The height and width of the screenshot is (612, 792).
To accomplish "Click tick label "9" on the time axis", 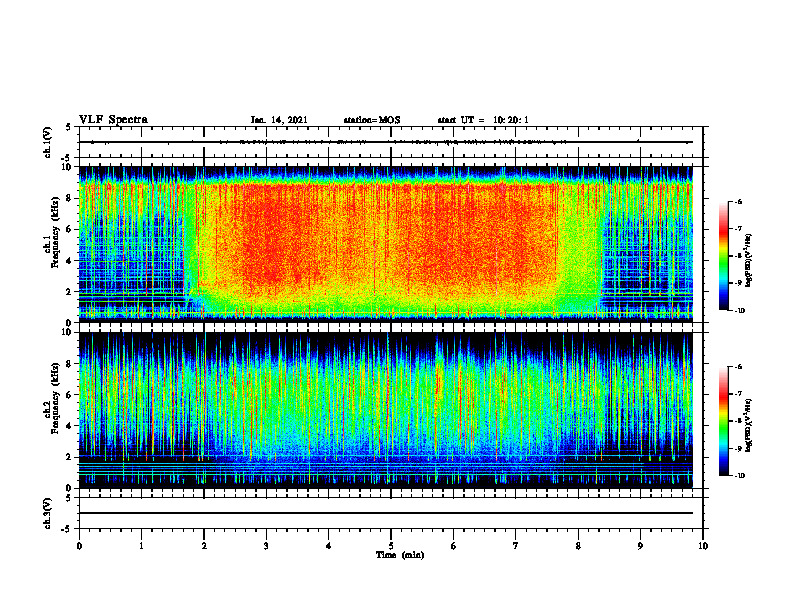I will (x=640, y=546).
